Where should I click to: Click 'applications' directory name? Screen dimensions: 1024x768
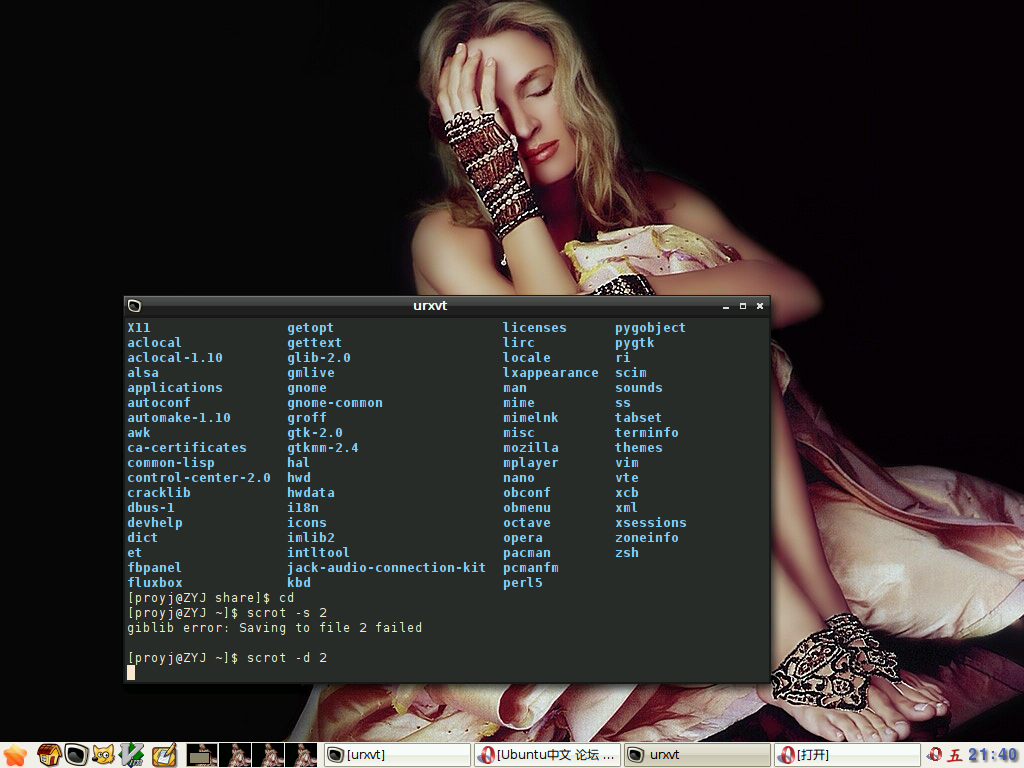[x=174, y=388]
